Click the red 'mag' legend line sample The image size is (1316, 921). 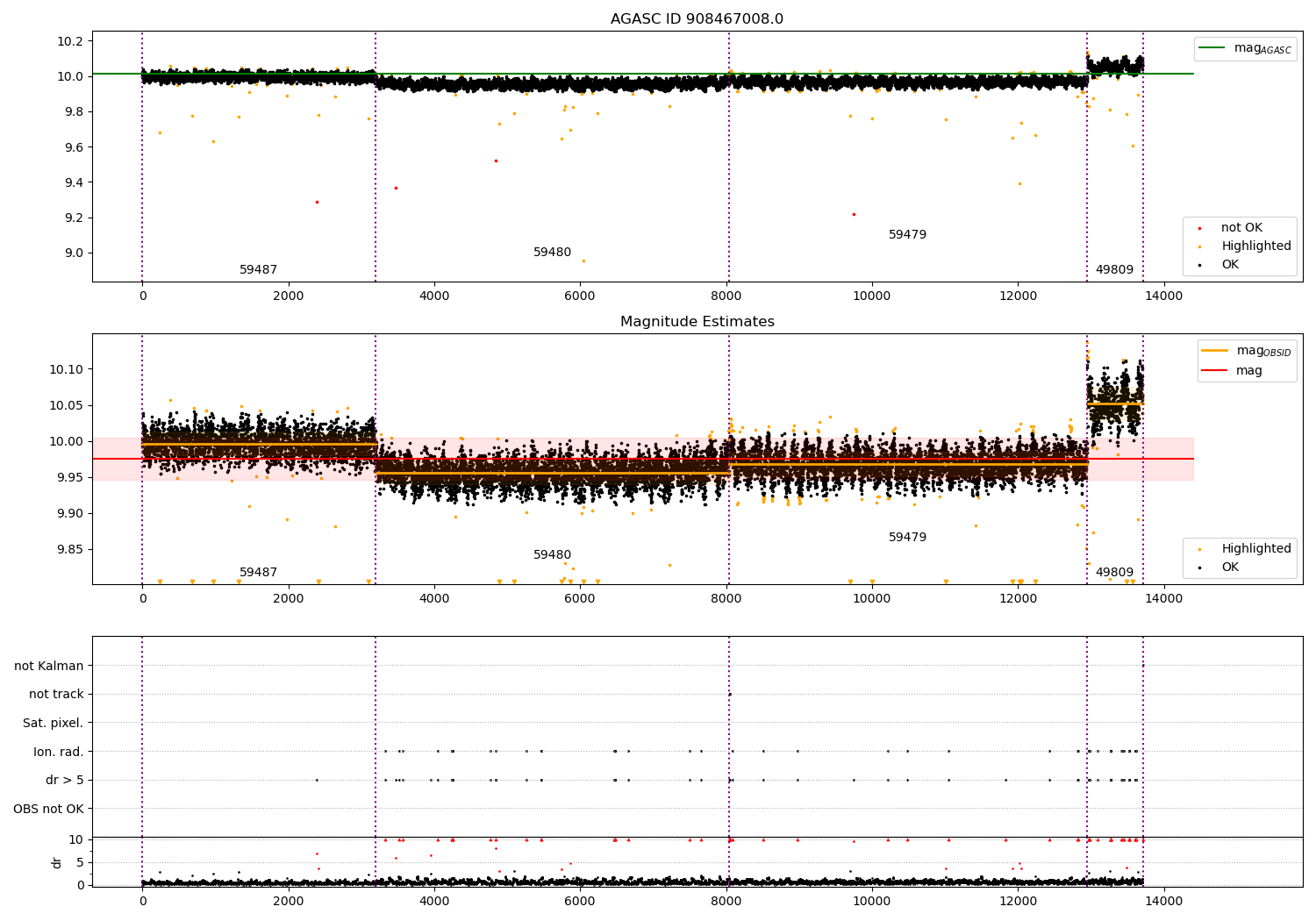coord(1215,370)
